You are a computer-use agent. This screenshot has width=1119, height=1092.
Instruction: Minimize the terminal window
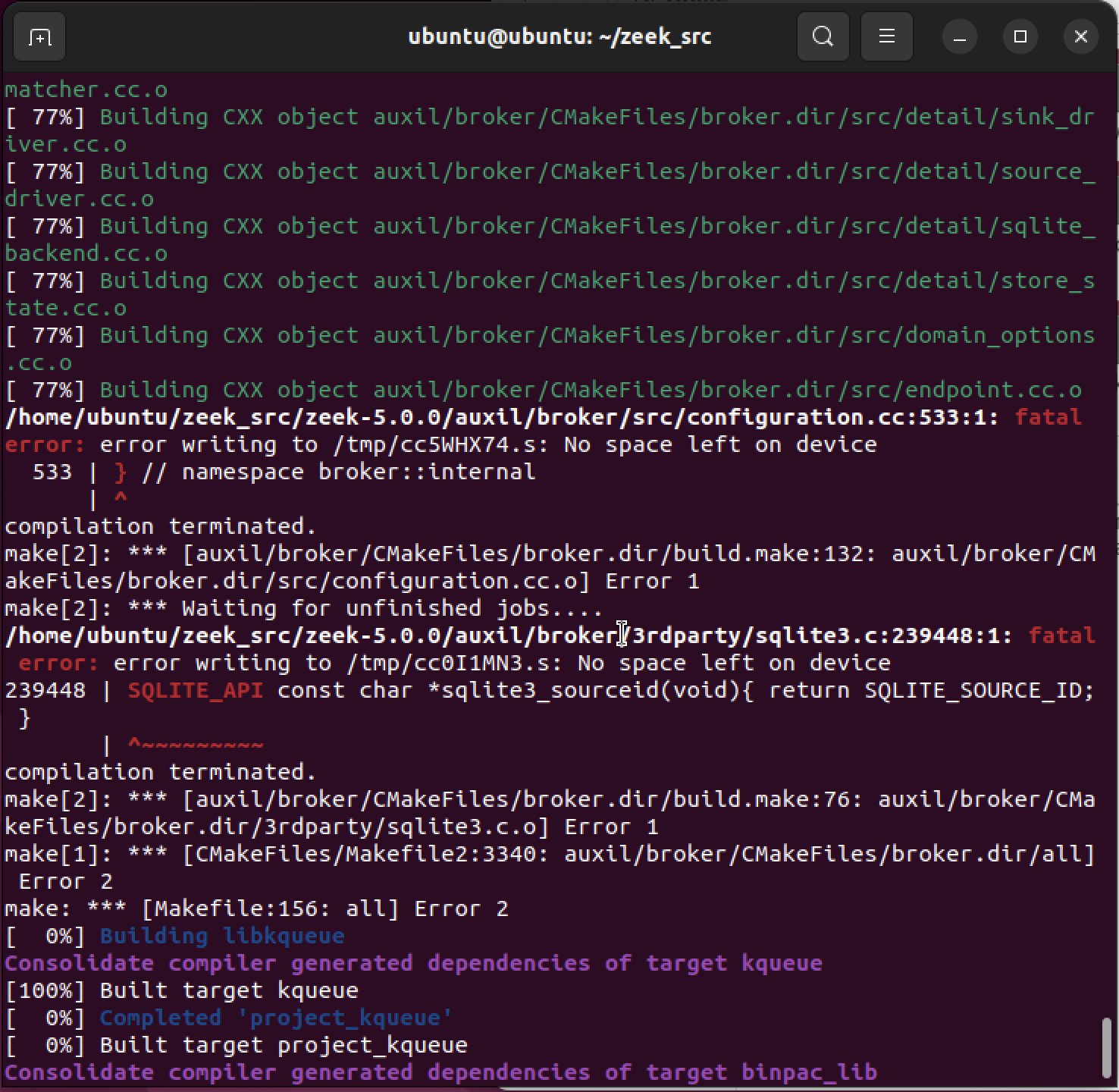coord(960,36)
